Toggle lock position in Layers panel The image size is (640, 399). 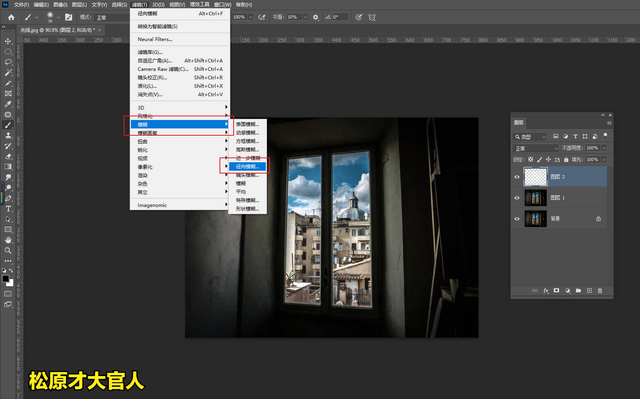pyautogui.click(x=548, y=160)
